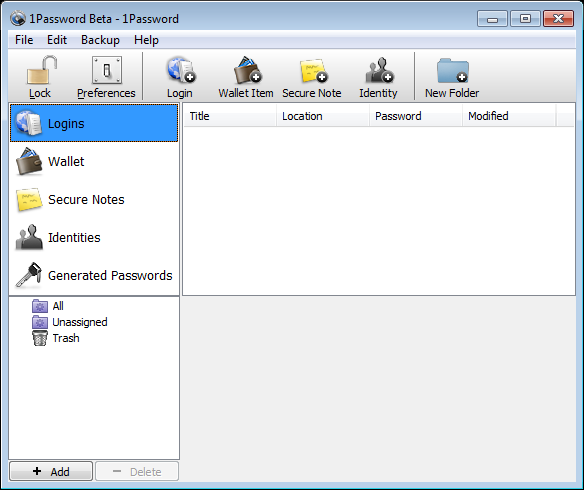584x490 pixels.
Task: Open Preferences from the toolbar switch icon
Action: click(107, 70)
